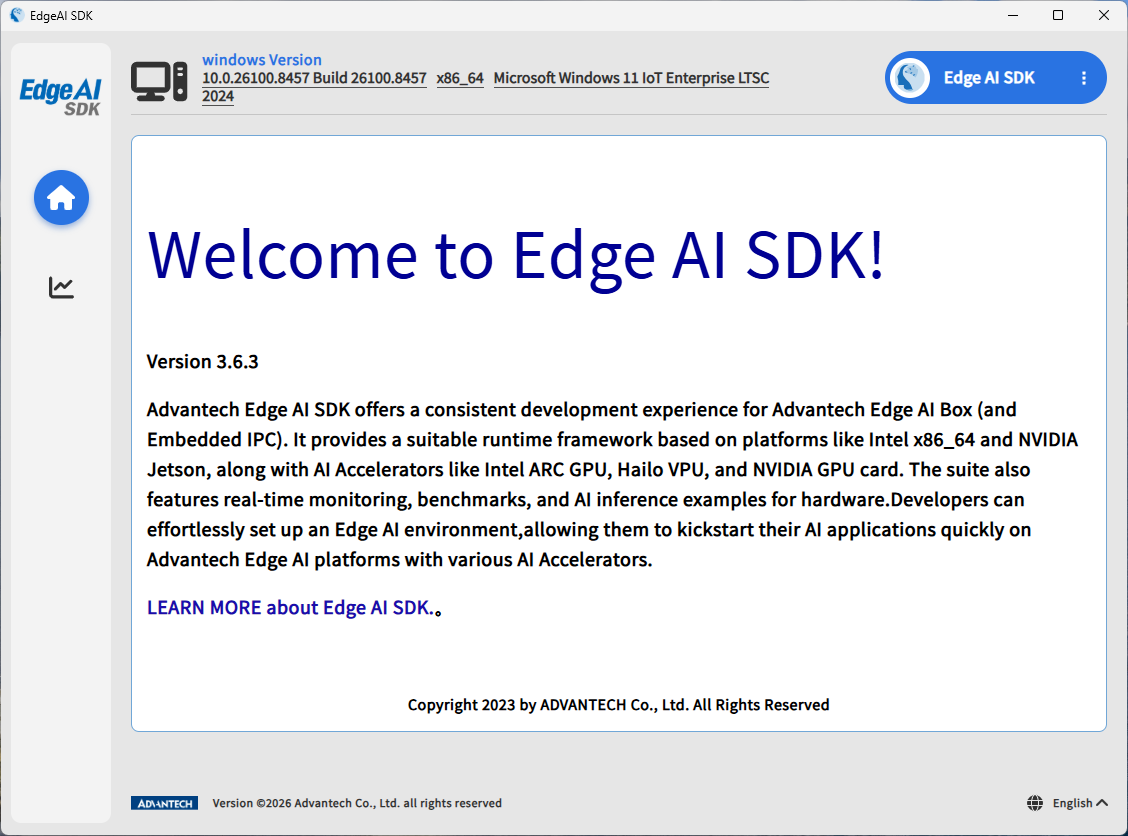Click footer 'Version ©2026 Advantech' text
Image resolution: width=1128 pixels, height=836 pixels.
coord(357,803)
